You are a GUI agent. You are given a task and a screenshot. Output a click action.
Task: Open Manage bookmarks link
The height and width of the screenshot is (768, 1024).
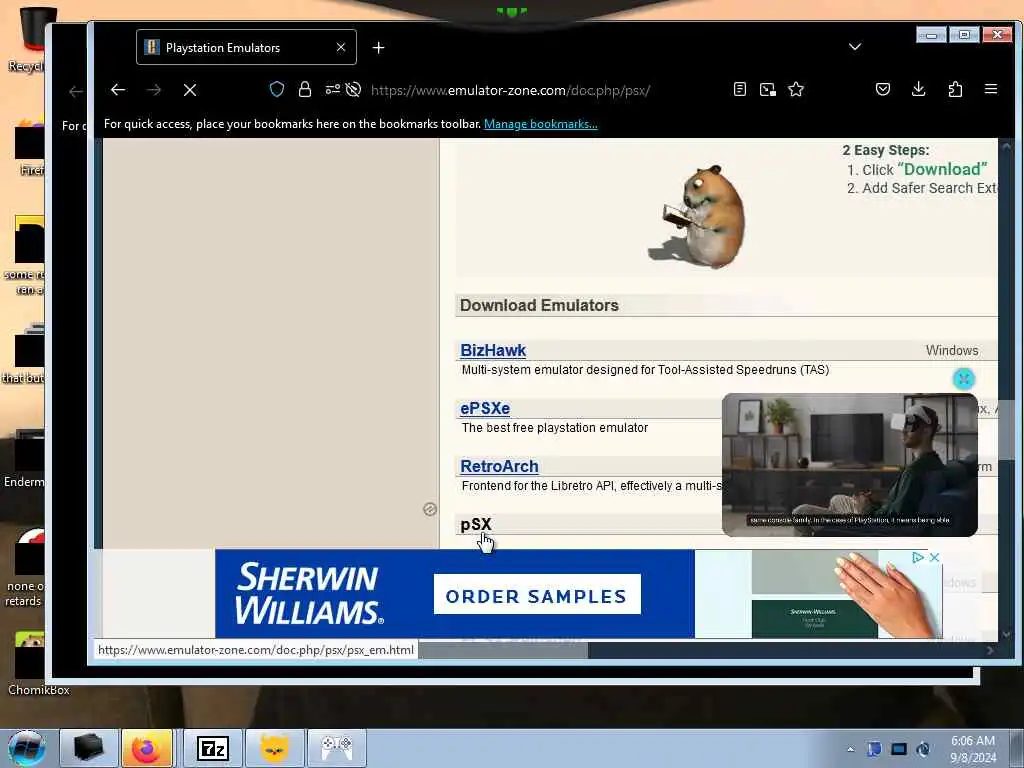[x=540, y=124]
